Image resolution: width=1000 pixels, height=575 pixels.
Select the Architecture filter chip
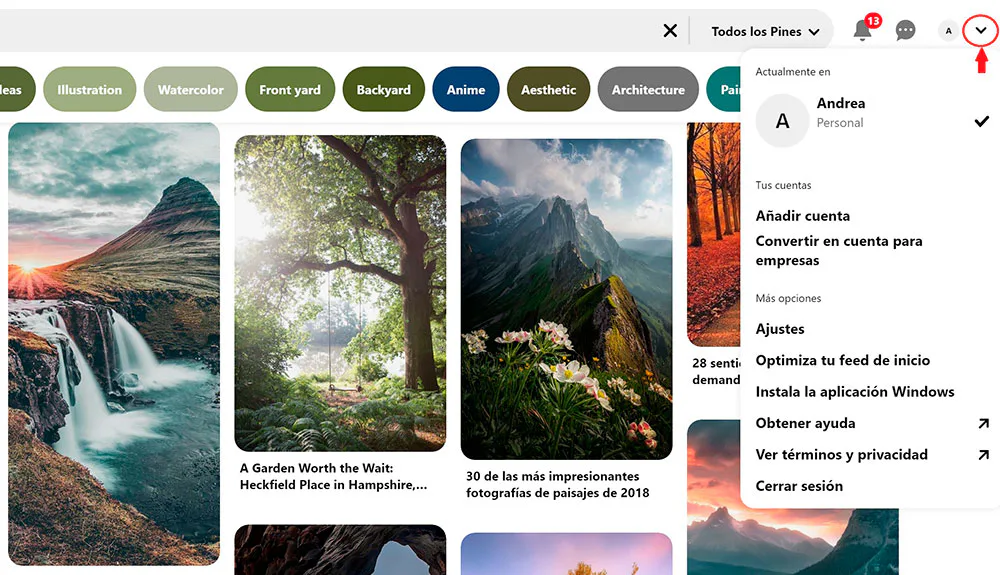click(x=648, y=90)
